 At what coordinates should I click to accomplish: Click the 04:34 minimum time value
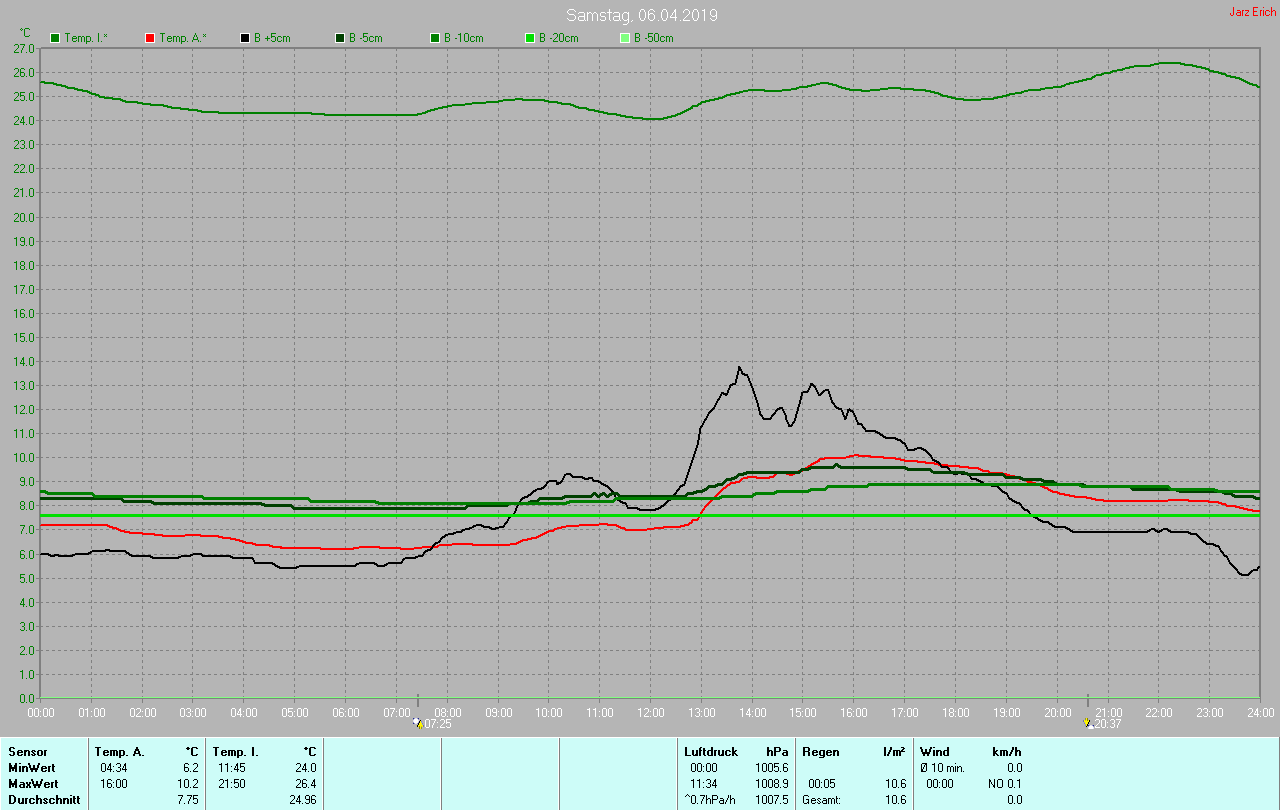[114, 768]
